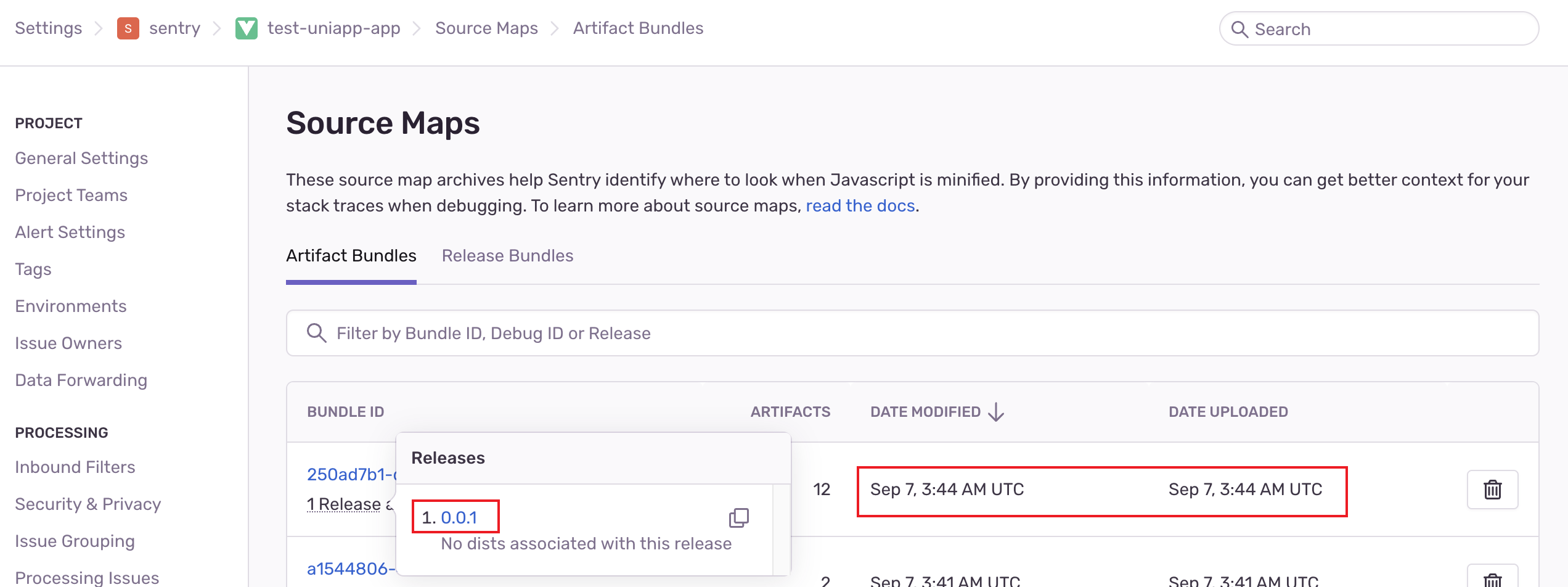Open release 0.0.1 link in popup

coord(459,518)
